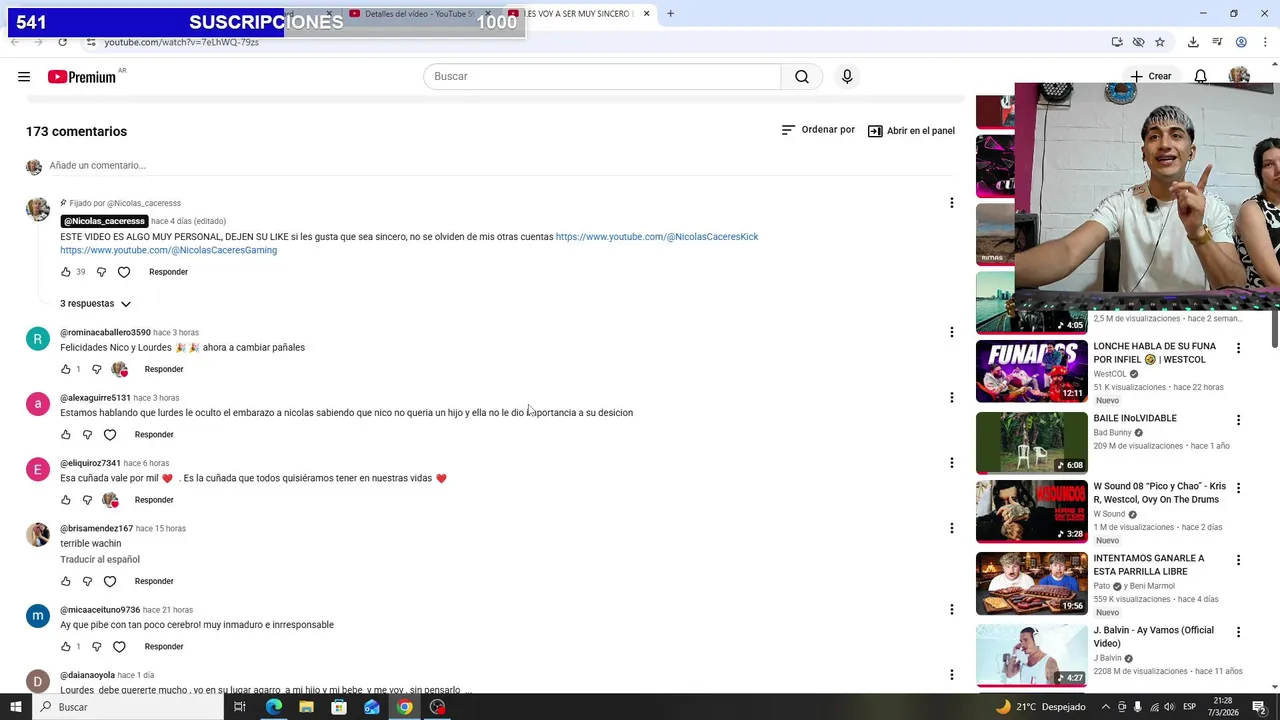
Task: Click the page vertical scrollbar
Action: click(1274, 330)
